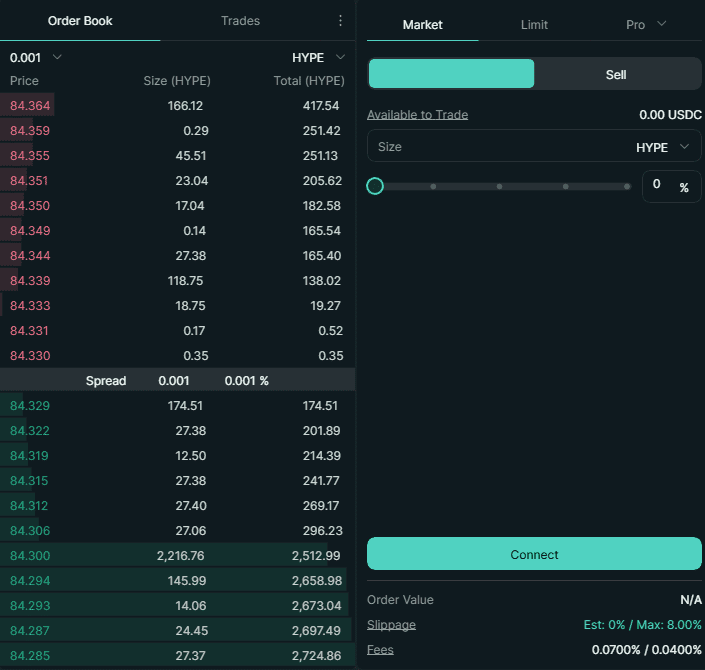The width and height of the screenshot is (705, 670).
Task: Select bid price 84.306
Action: click(30, 531)
